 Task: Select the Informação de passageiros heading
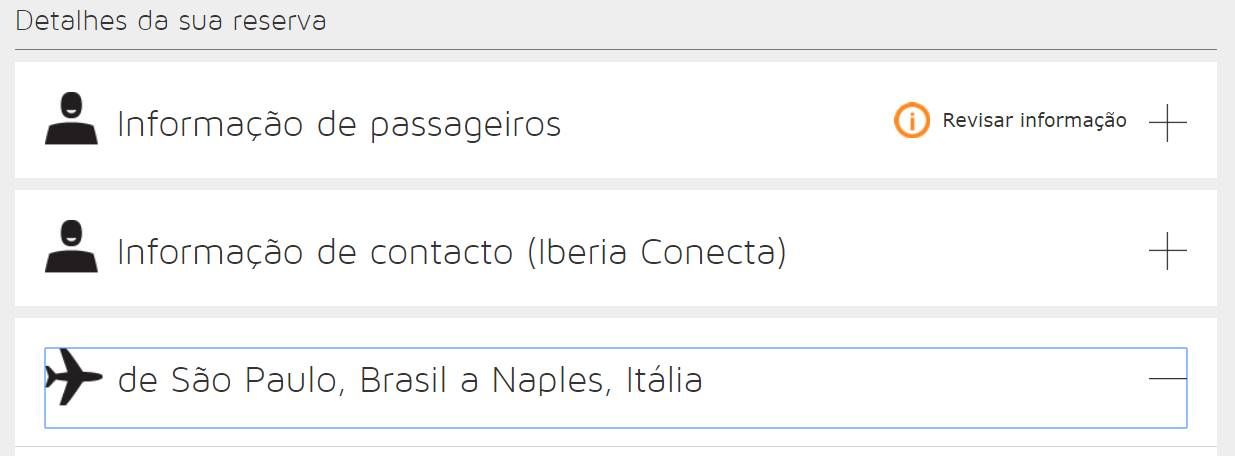coord(339,124)
